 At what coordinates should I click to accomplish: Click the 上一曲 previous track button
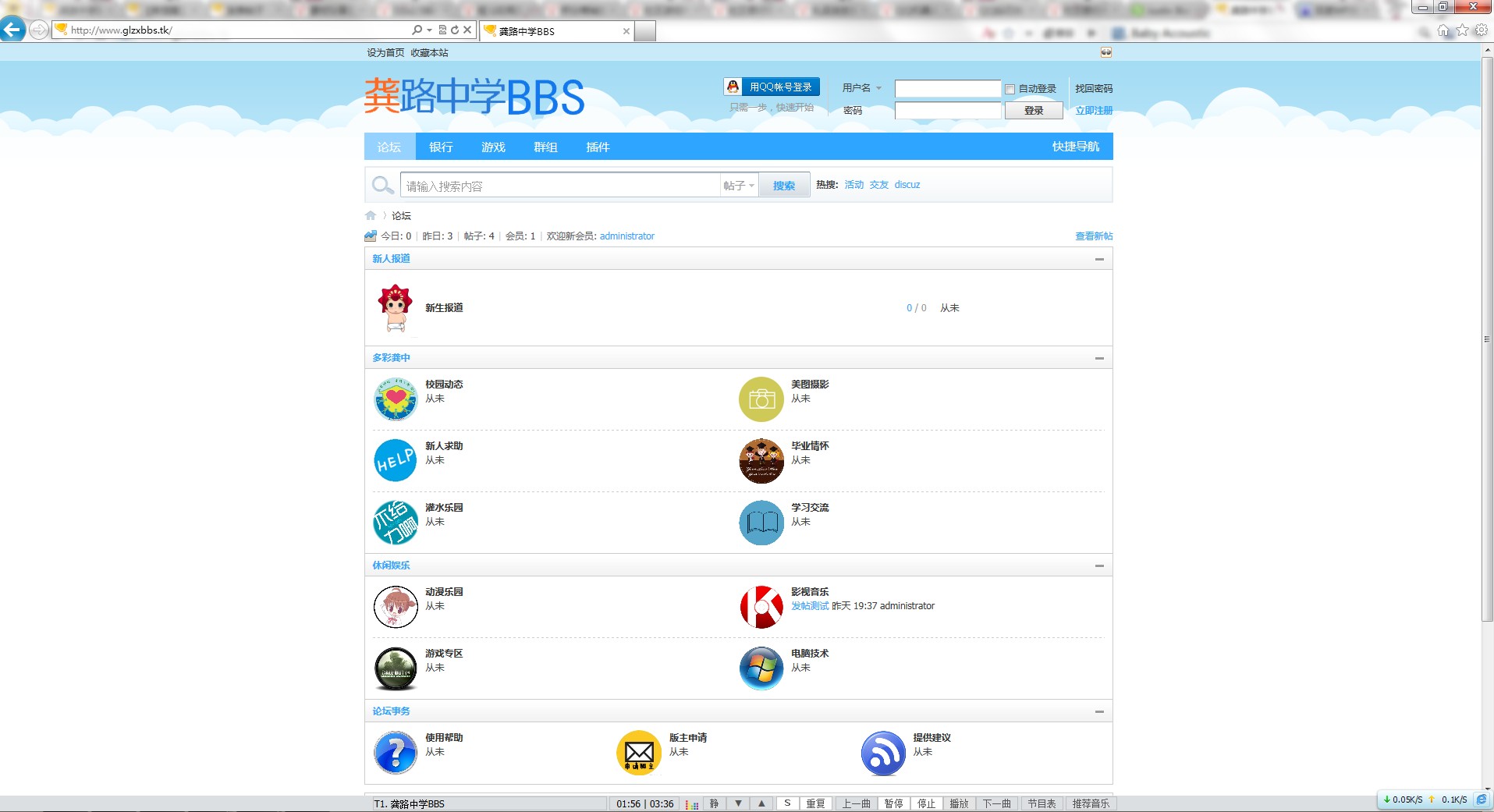point(856,803)
